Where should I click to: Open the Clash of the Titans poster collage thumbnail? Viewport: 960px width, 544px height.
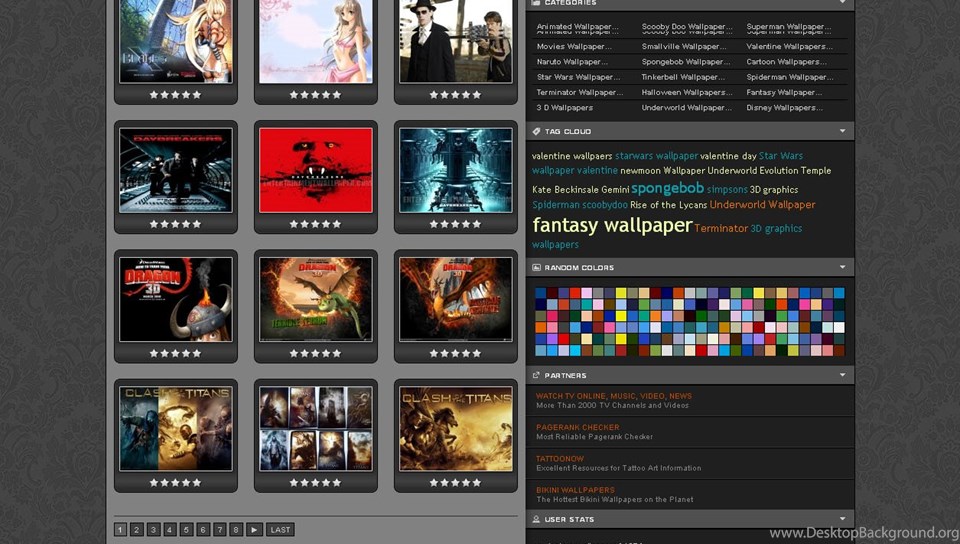[x=316, y=428]
